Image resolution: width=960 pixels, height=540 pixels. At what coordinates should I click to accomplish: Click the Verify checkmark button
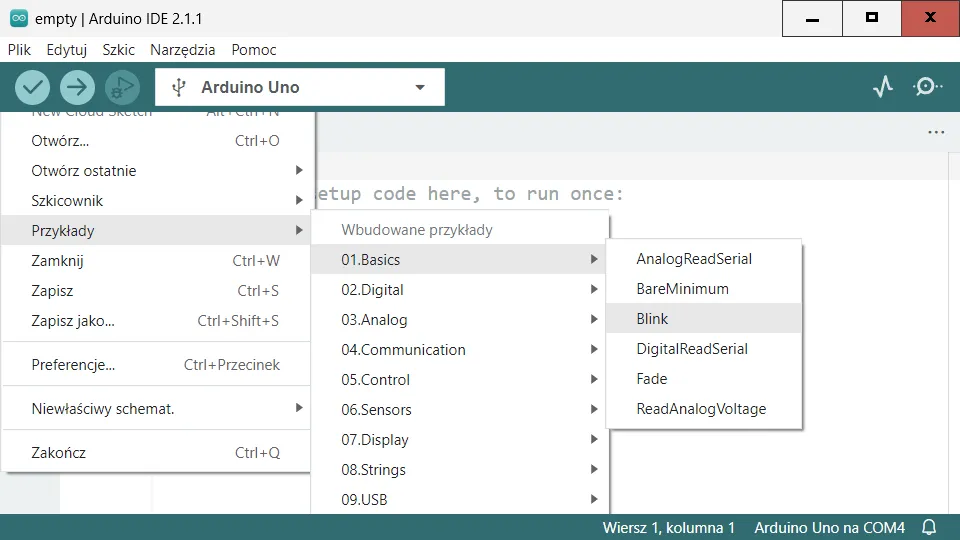tap(32, 87)
